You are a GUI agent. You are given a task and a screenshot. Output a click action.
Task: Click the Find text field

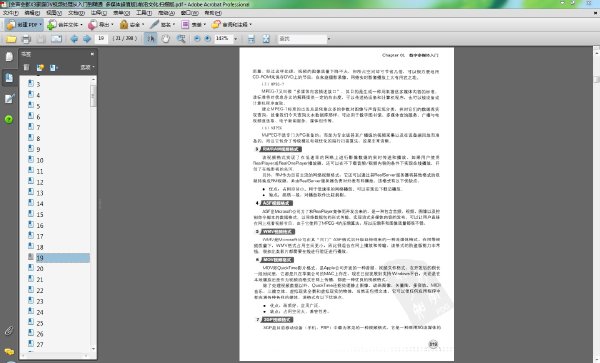302,39
